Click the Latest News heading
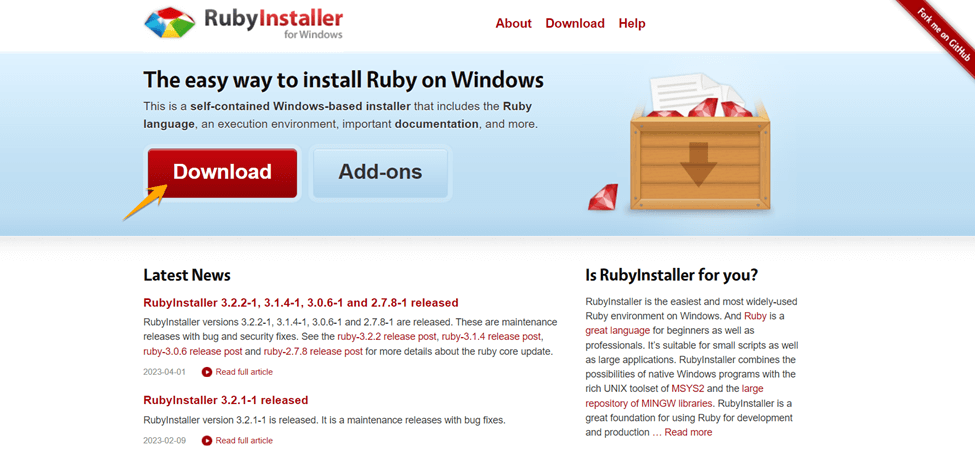 click(x=187, y=275)
